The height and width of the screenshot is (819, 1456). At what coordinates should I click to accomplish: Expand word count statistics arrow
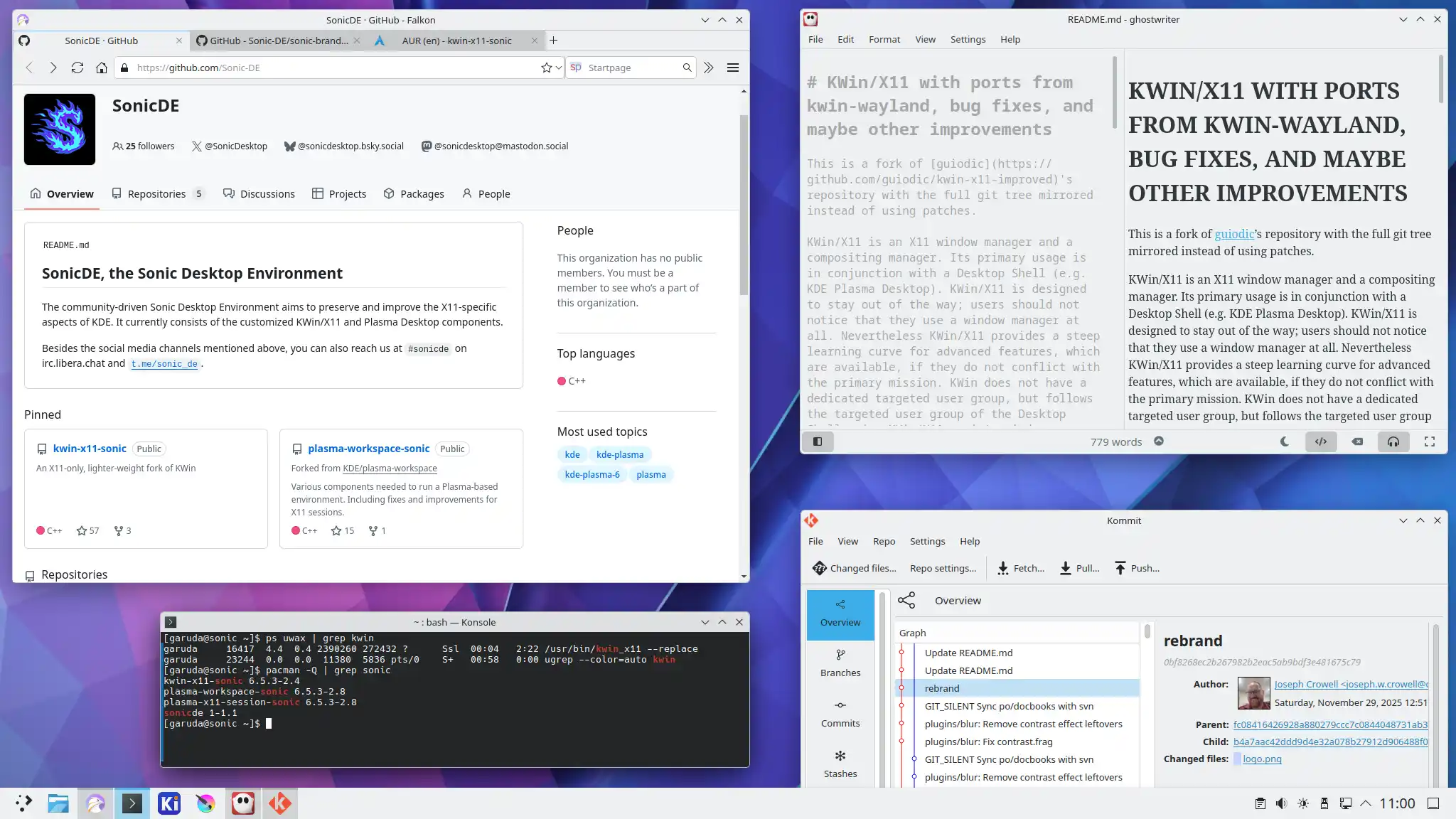[1159, 441]
